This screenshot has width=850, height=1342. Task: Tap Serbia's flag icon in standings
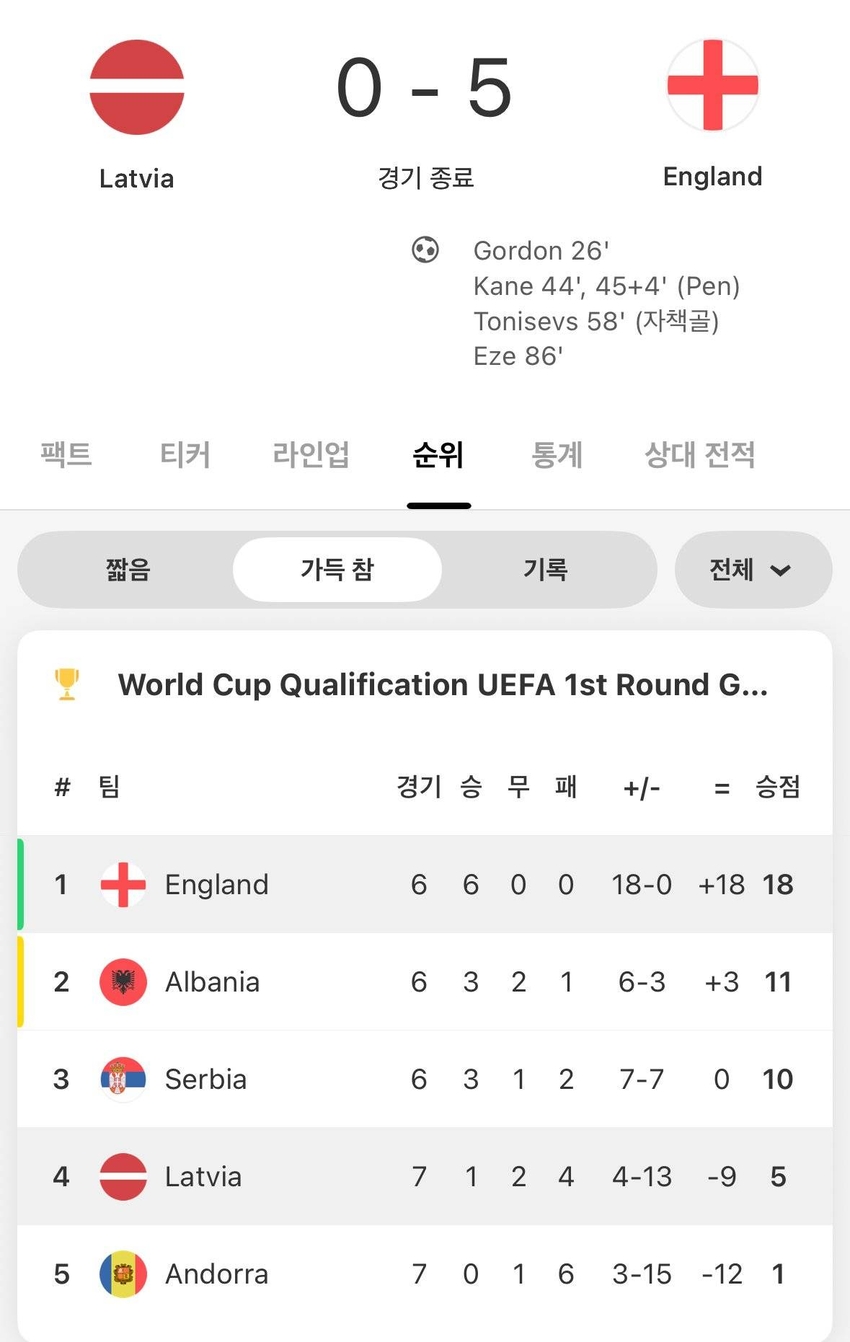123,1080
